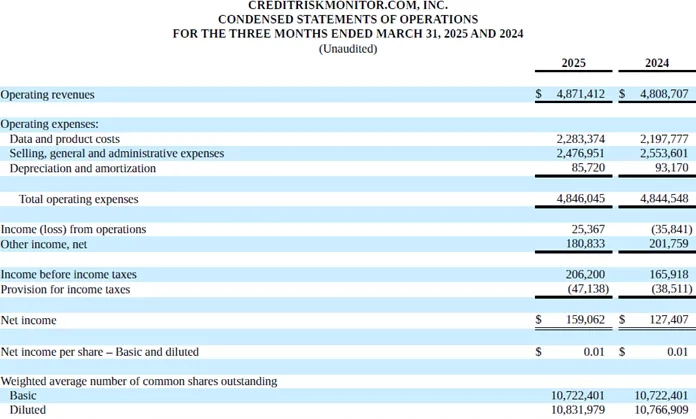Click the net income value 159,062

tap(585, 320)
